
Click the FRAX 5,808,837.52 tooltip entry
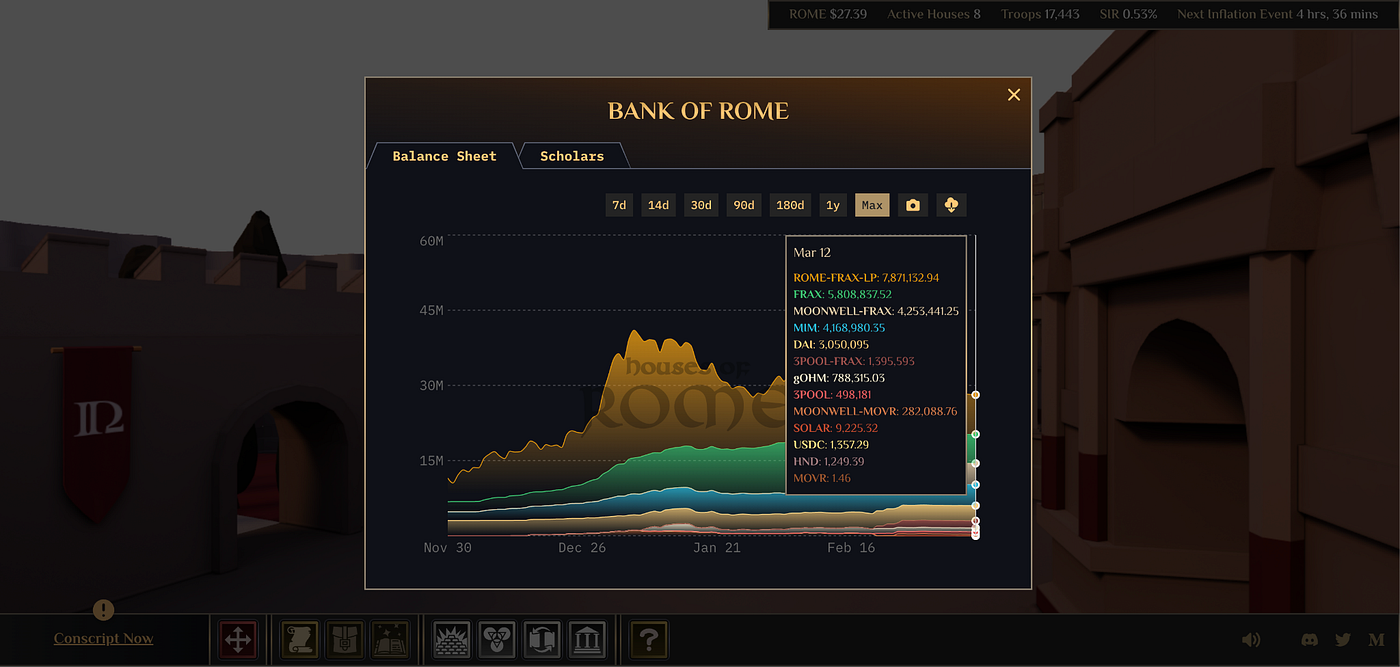coord(842,294)
